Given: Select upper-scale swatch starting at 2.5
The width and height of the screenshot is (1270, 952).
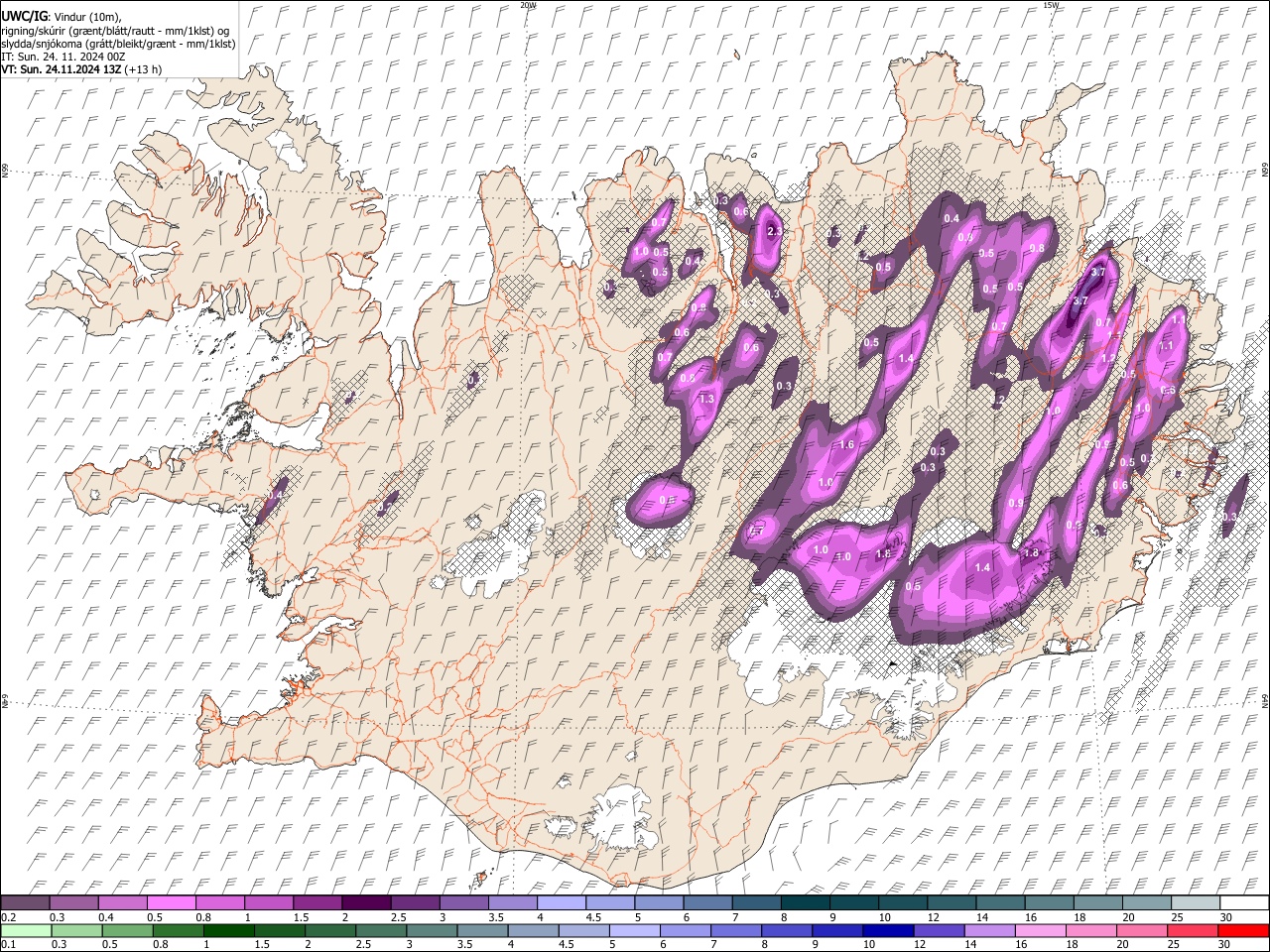Looking at the screenshot, I should 415,902.
